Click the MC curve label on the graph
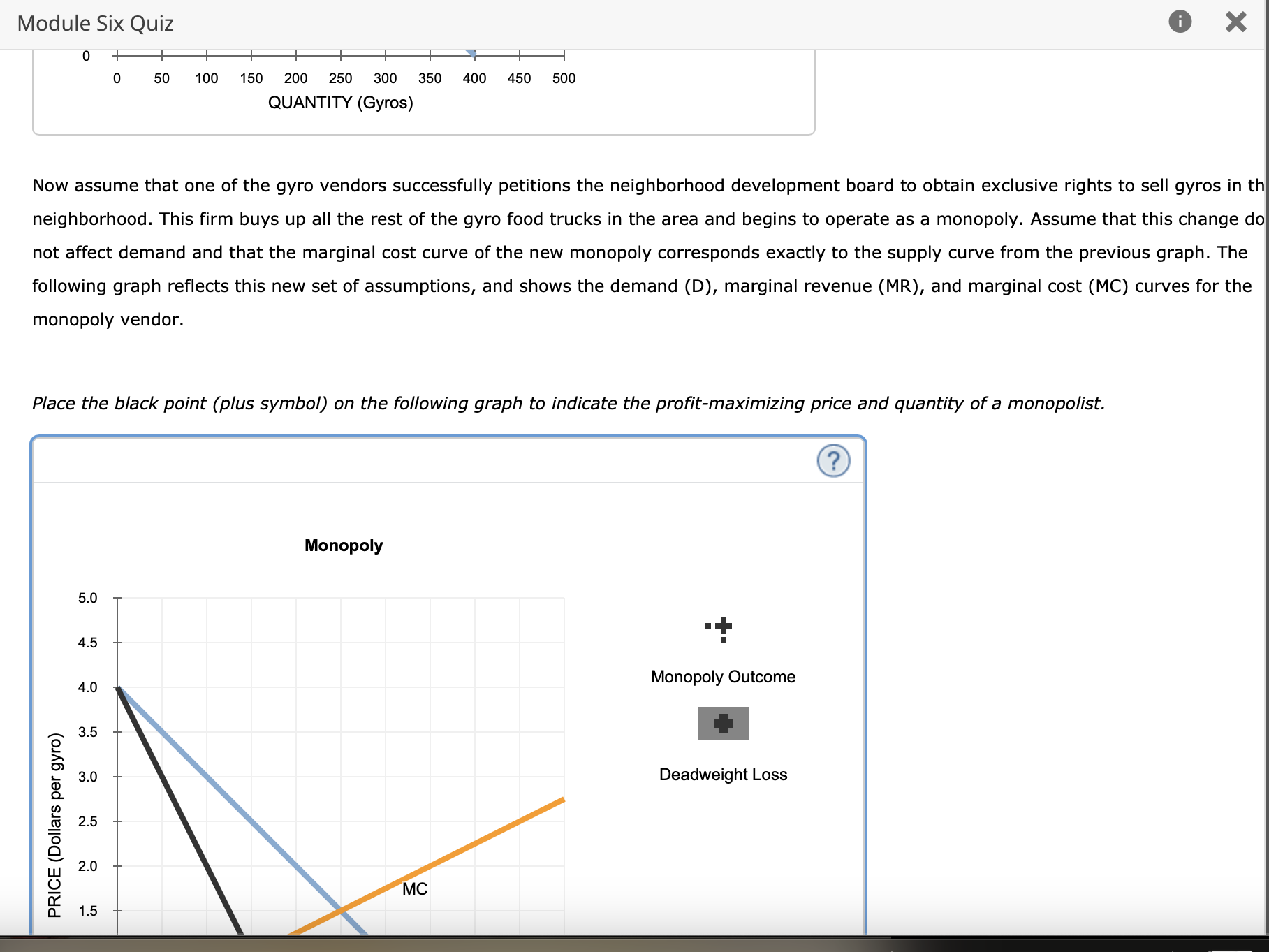1269x952 pixels. click(x=414, y=889)
